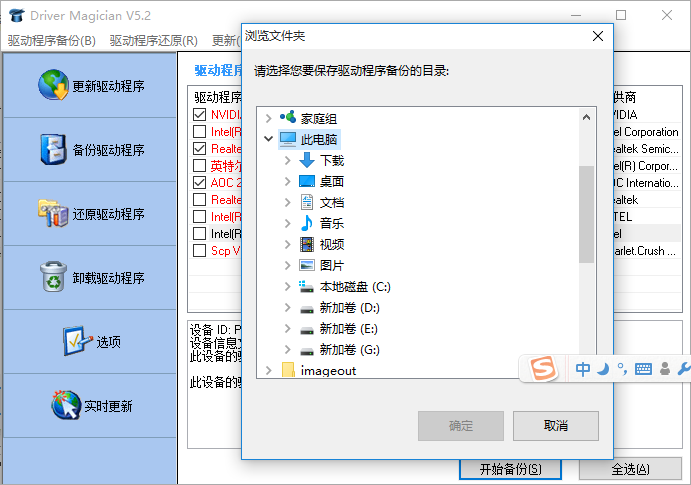Select the 图片 folder label in the tree

point(331,266)
